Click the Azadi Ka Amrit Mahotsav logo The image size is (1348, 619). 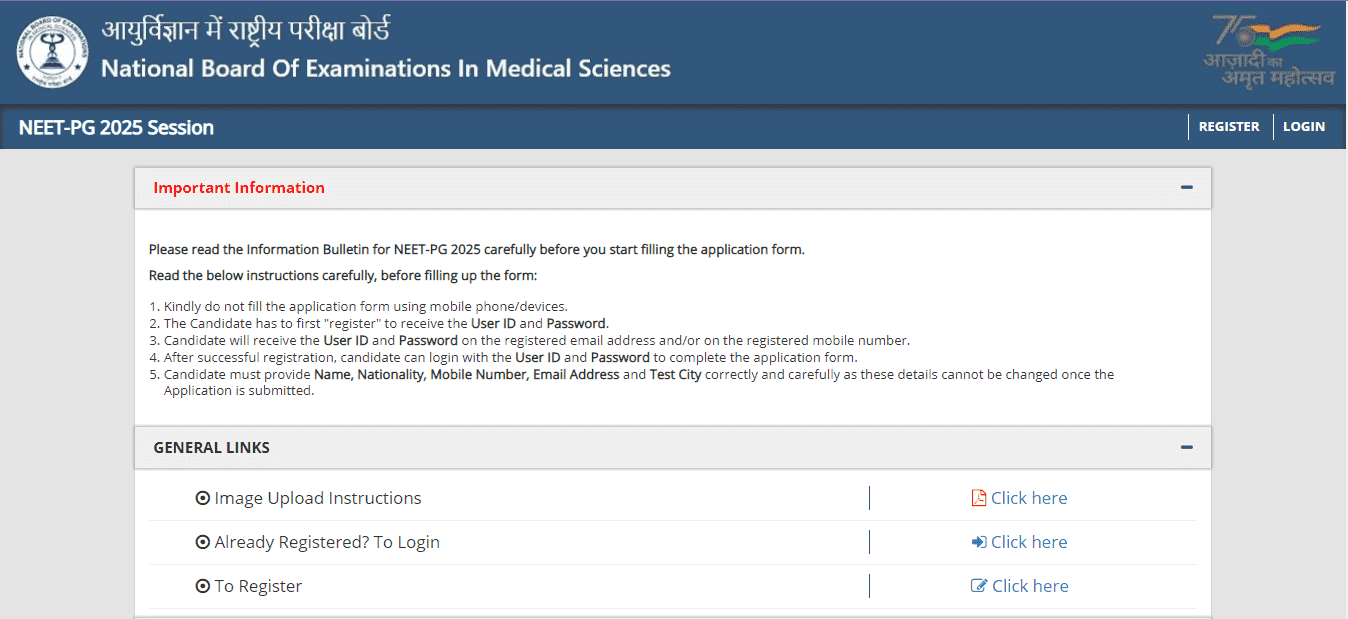click(1268, 52)
